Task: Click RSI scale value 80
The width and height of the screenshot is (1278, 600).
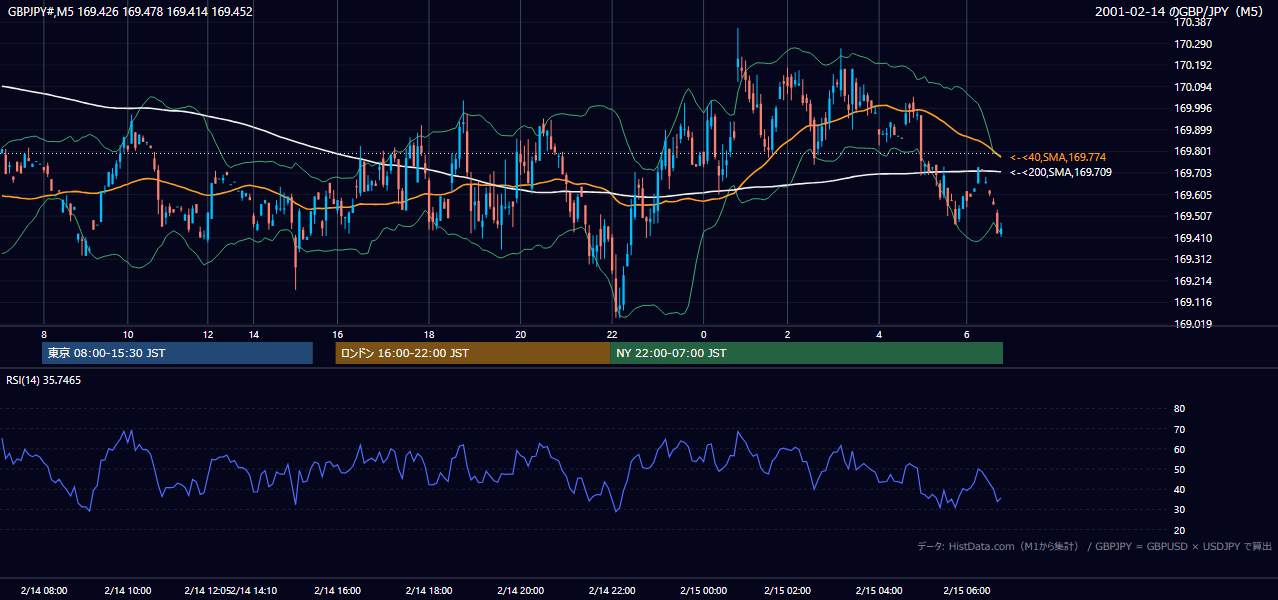Action: coord(1179,409)
